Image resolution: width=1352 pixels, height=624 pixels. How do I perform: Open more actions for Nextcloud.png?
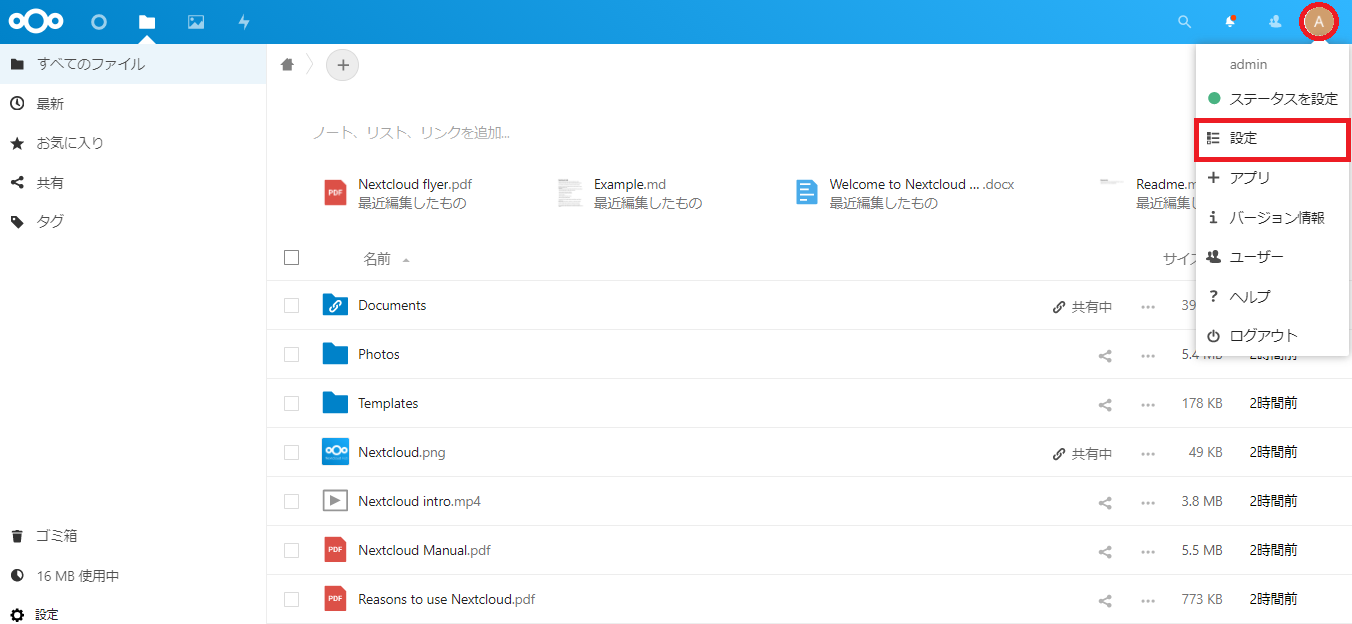pyautogui.click(x=1148, y=453)
